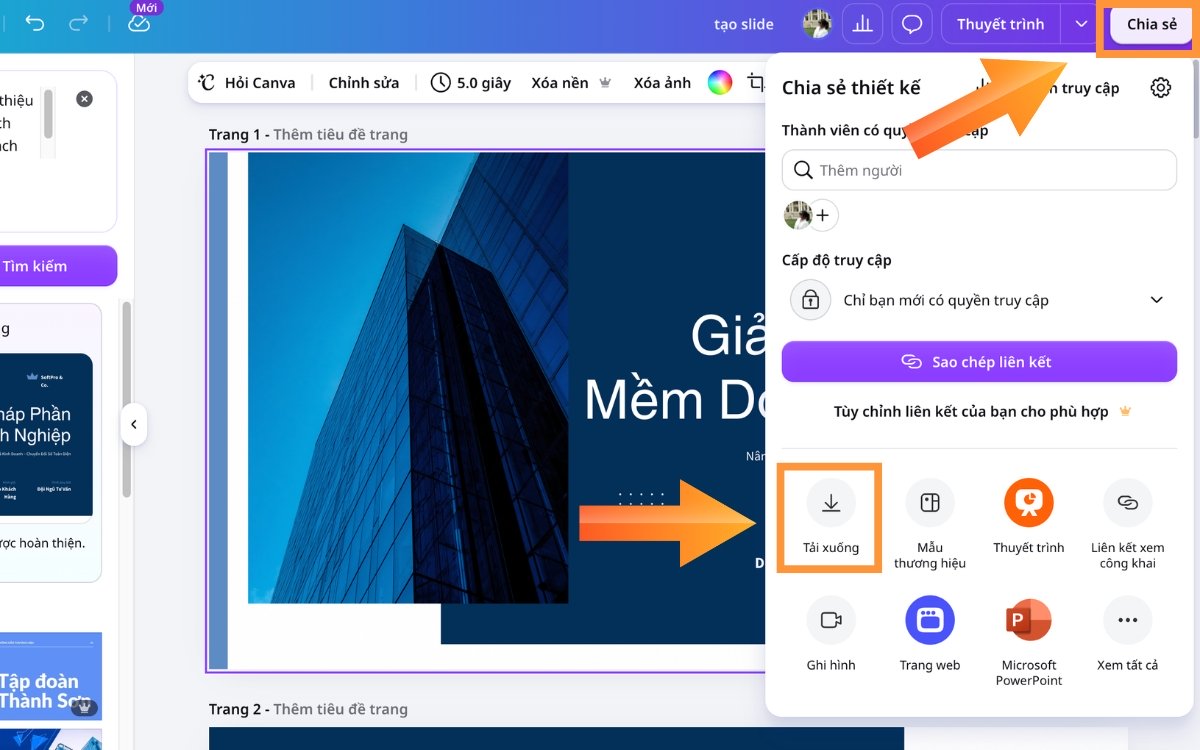Open the analytics bar chart icon
The width and height of the screenshot is (1200, 750).
coord(863,24)
